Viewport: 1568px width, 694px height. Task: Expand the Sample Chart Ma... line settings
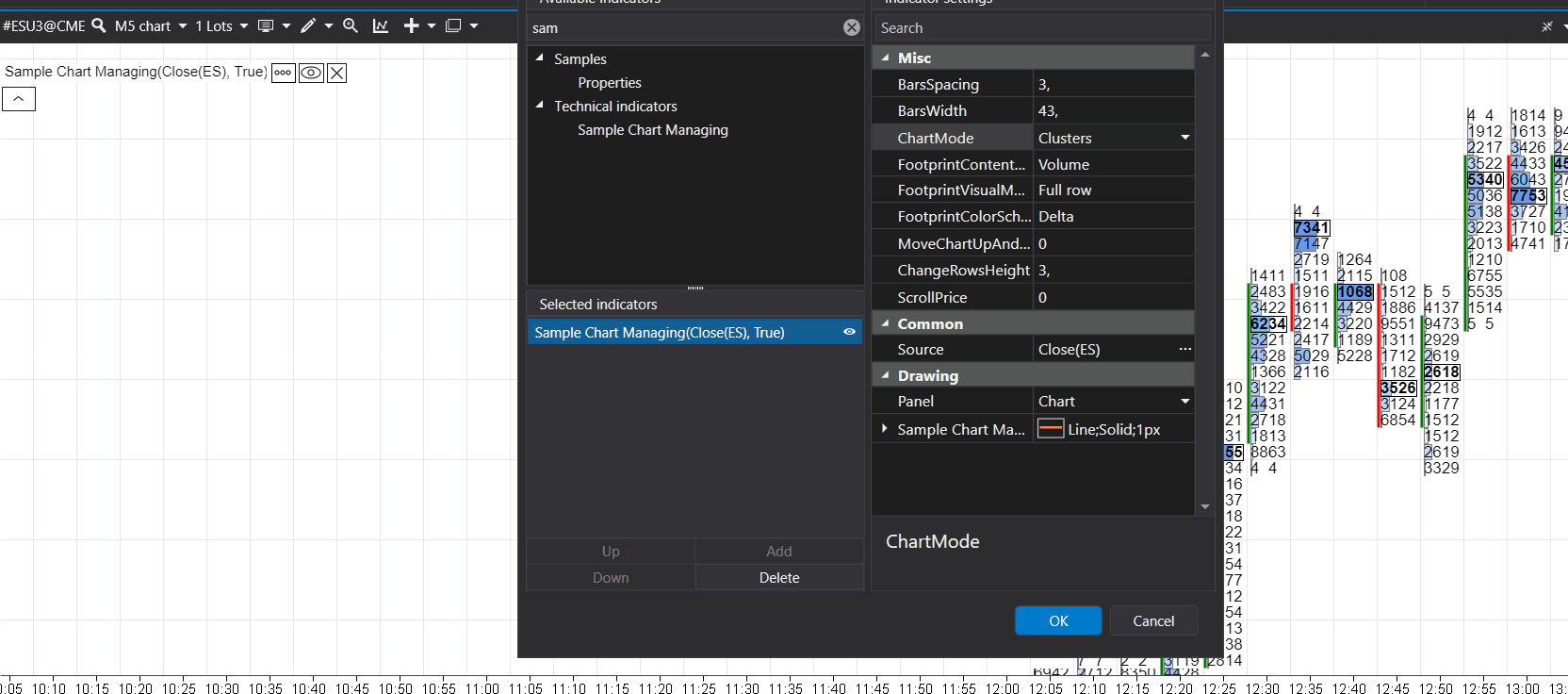click(885, 429)
